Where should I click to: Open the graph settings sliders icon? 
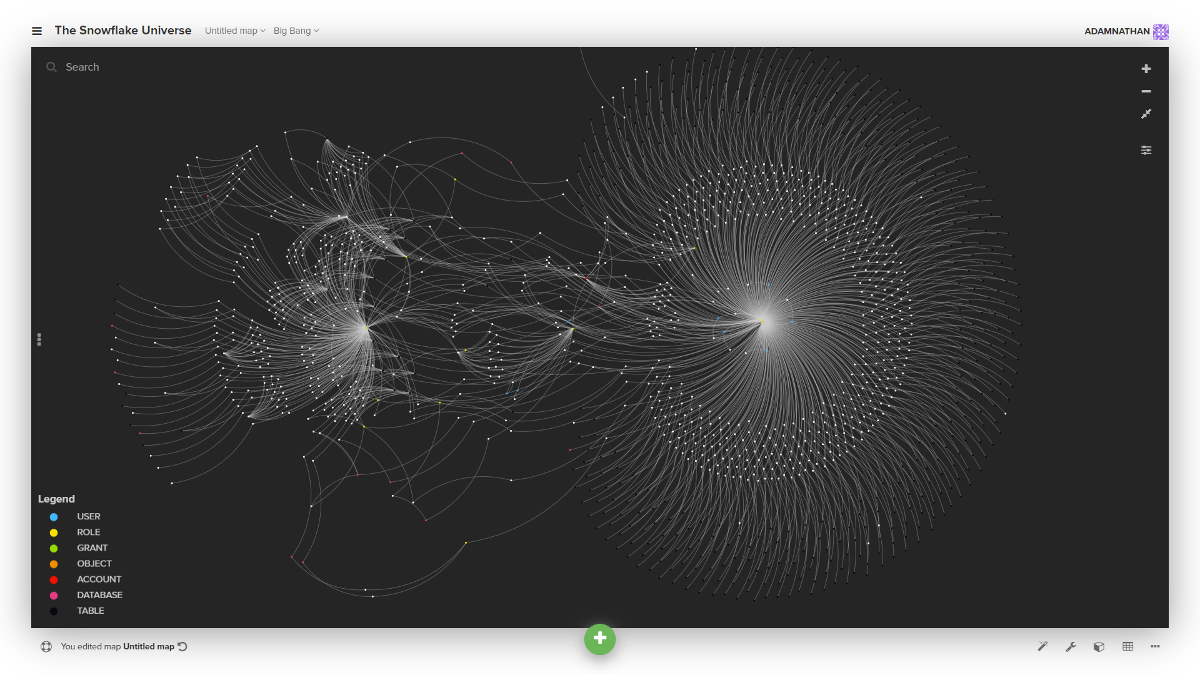1146,150
